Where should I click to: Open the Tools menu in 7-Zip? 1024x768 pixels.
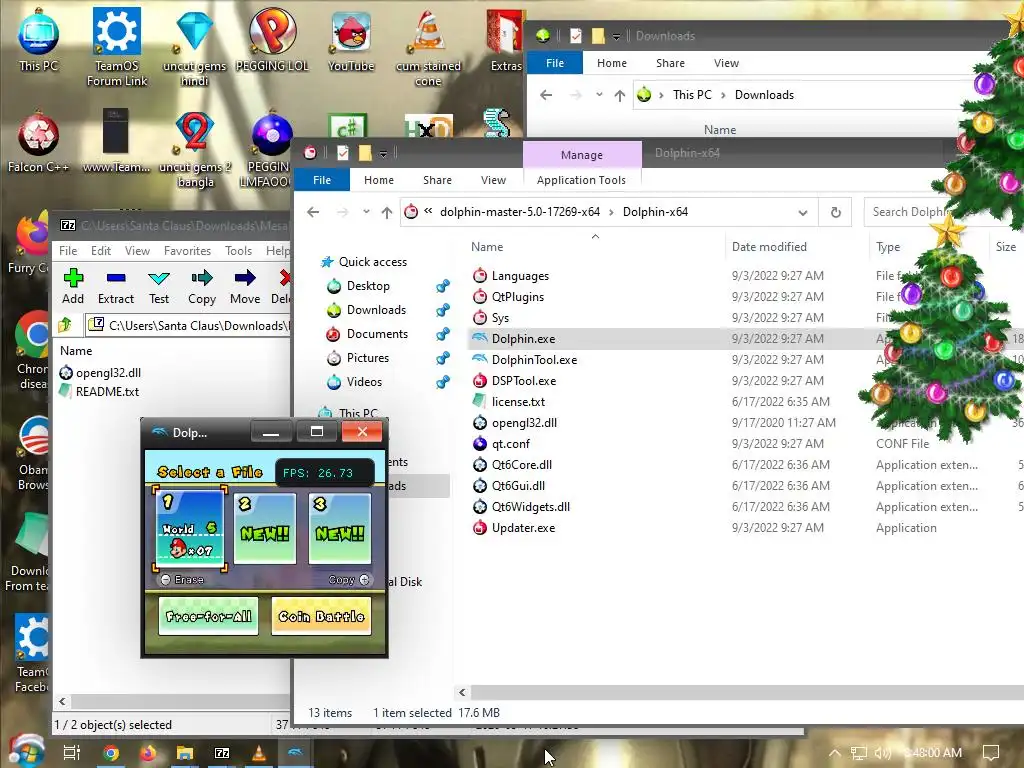pos(238,251)
